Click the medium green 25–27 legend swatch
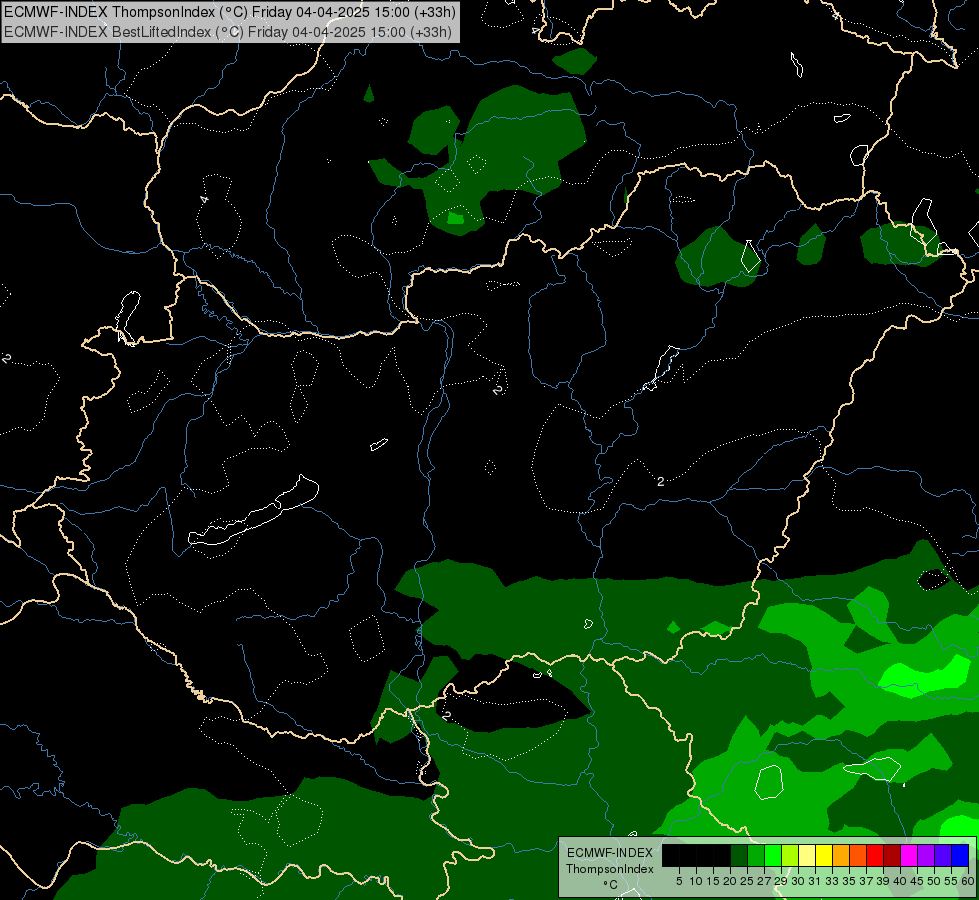 (756, 855)
